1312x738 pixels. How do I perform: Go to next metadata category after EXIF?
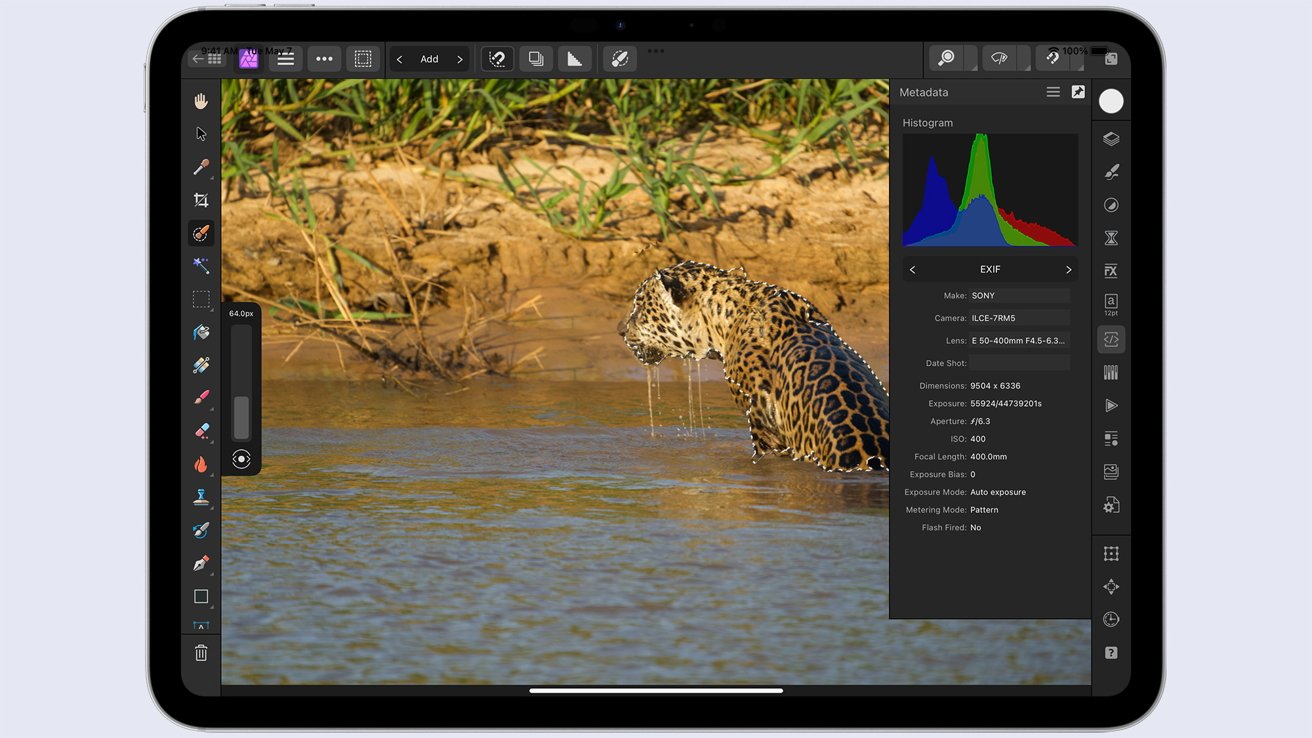point(1068,270)
